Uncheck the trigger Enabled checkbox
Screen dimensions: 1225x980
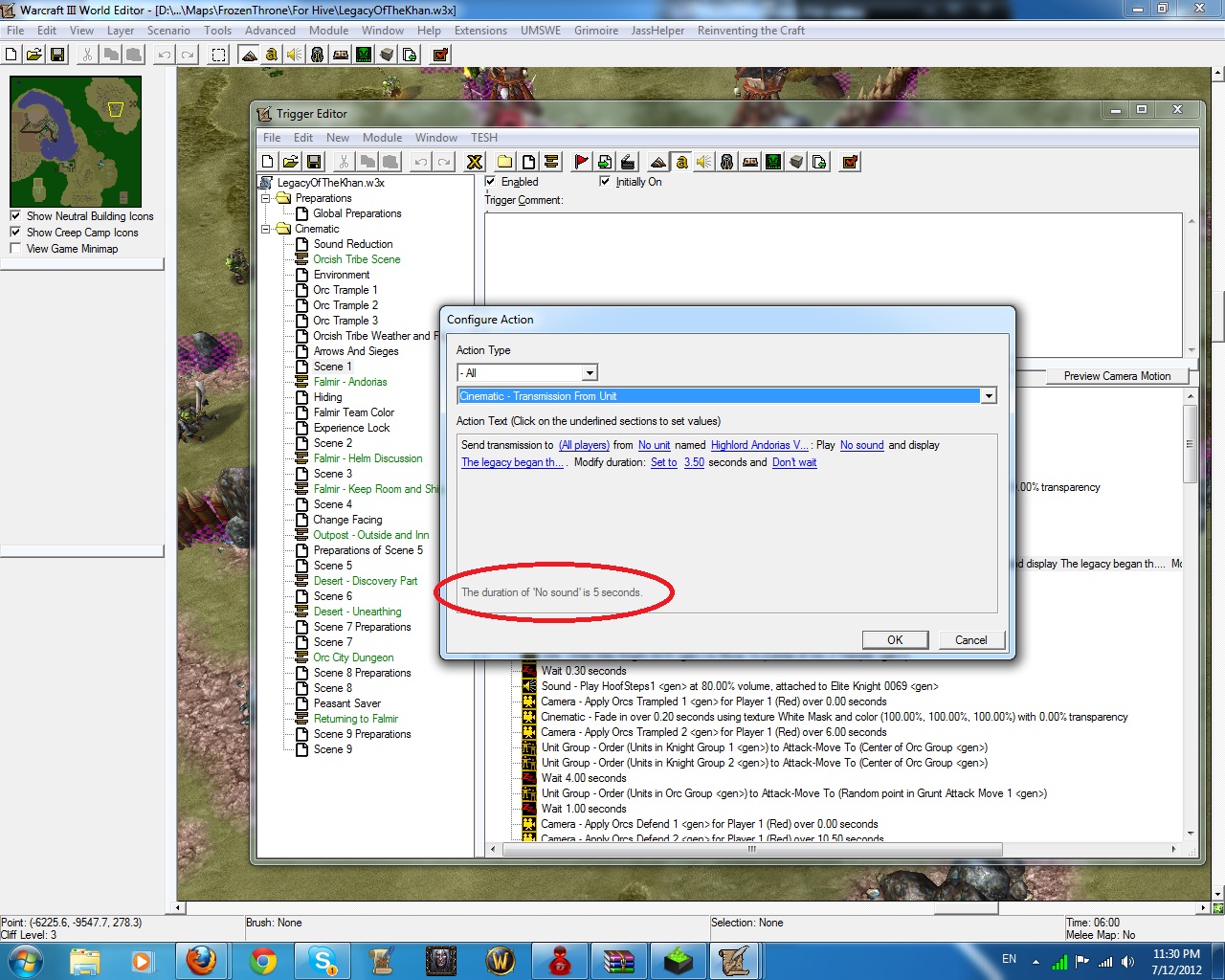click(491, 181)
